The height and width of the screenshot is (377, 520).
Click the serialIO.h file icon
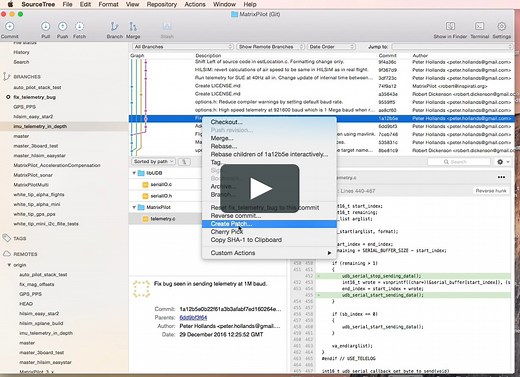pyautogui.click(x=145, y=196)
